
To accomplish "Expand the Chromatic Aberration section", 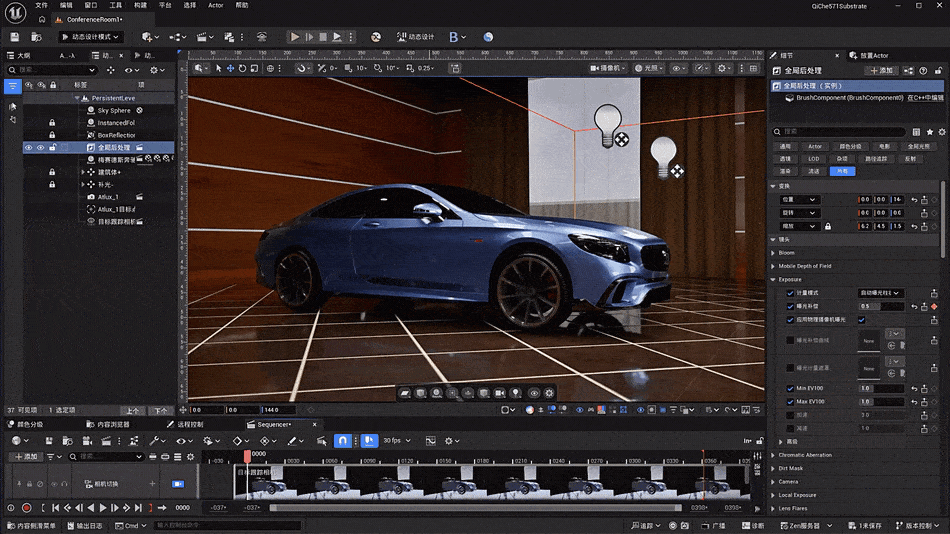I will (x=773, y=455).
